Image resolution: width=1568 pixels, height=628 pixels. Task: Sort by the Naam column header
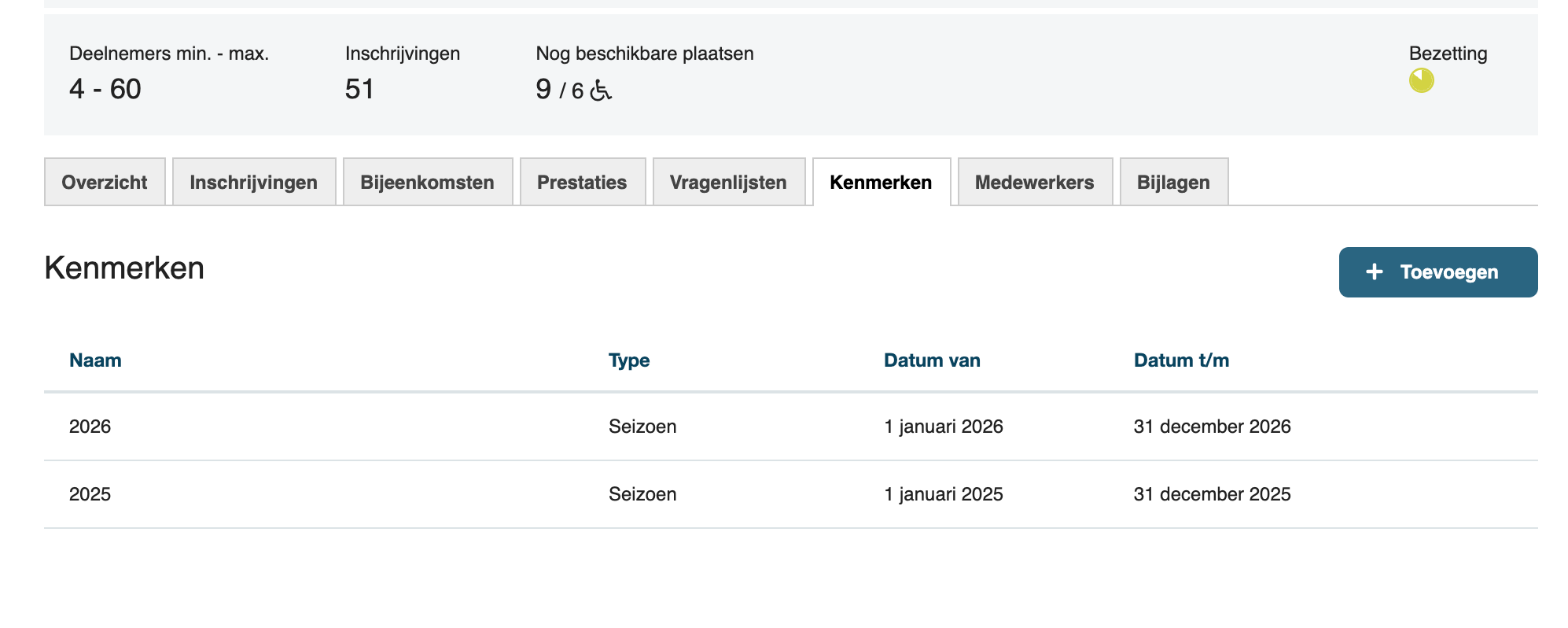(95, 360)
